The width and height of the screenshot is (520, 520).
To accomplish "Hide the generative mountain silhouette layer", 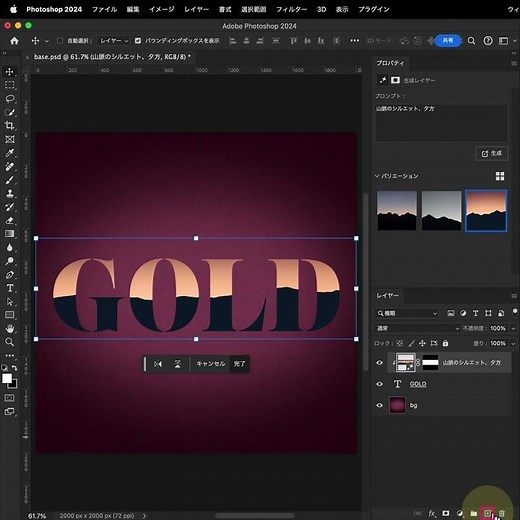I will tap(379, 363).
